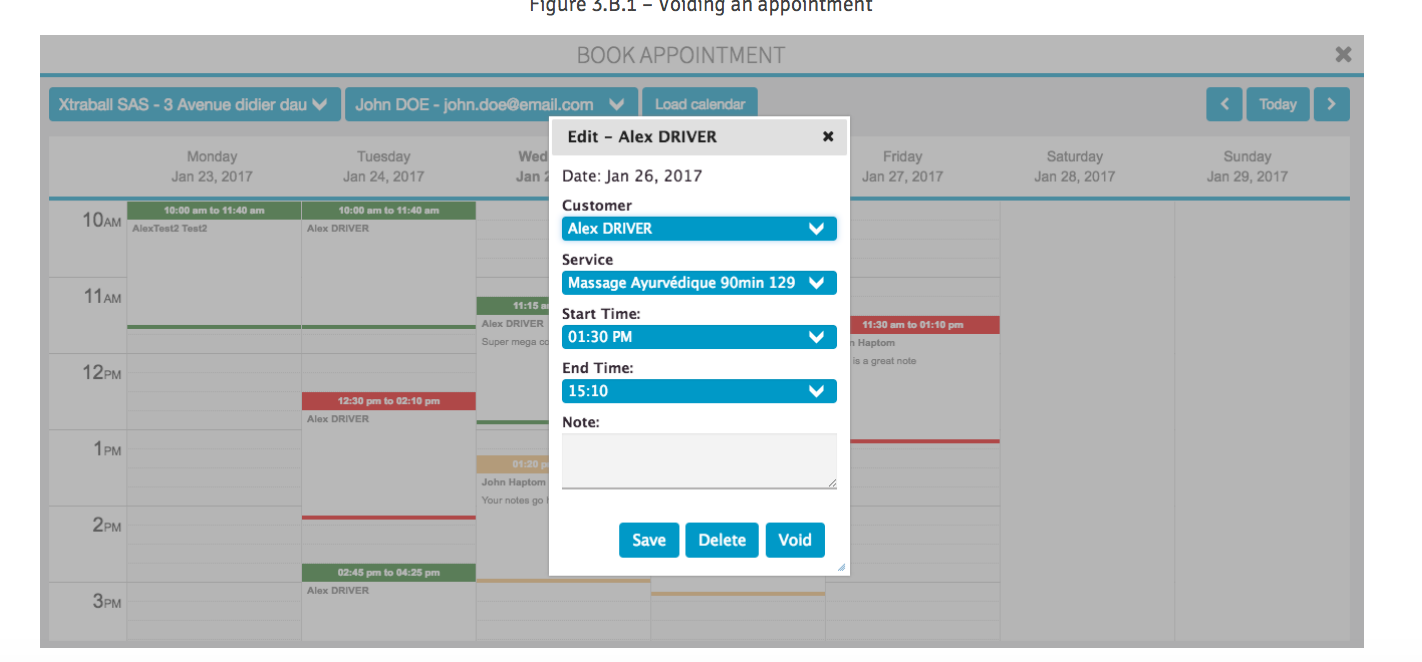The height and width of the screenshot is (662, 1422).
Task: Save the appointment changes
Action: point(649,540)
